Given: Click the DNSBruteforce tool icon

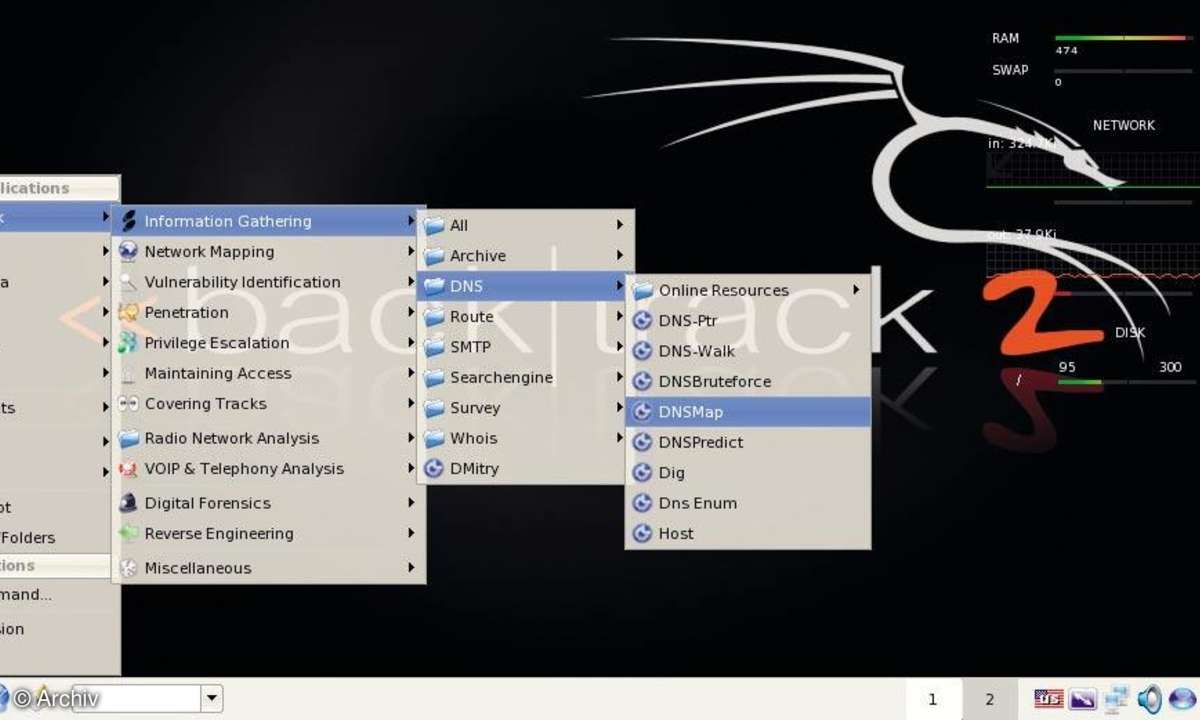Looking at the screenshot, I should point(642,382).
